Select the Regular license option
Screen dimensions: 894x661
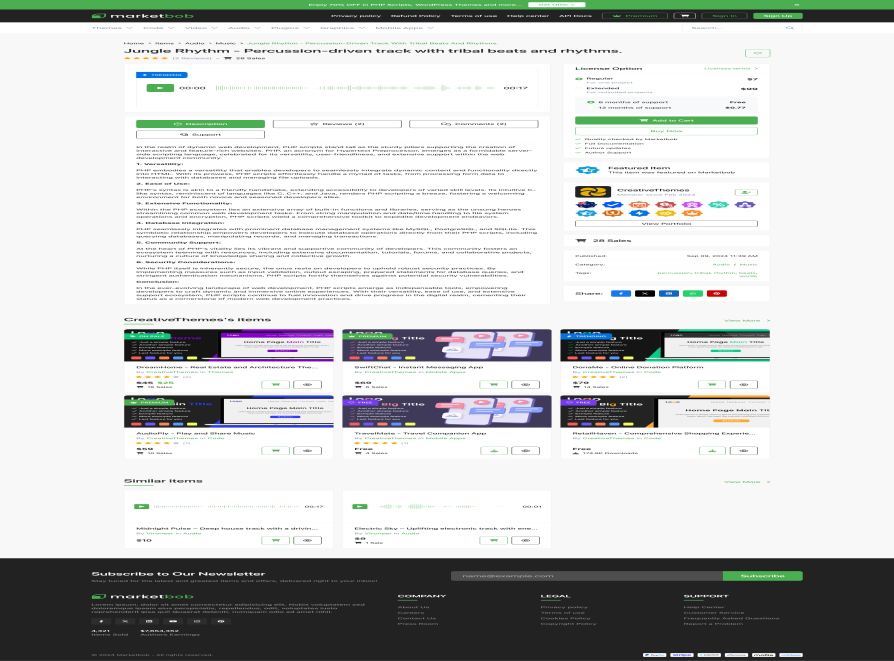pos(580,78)
